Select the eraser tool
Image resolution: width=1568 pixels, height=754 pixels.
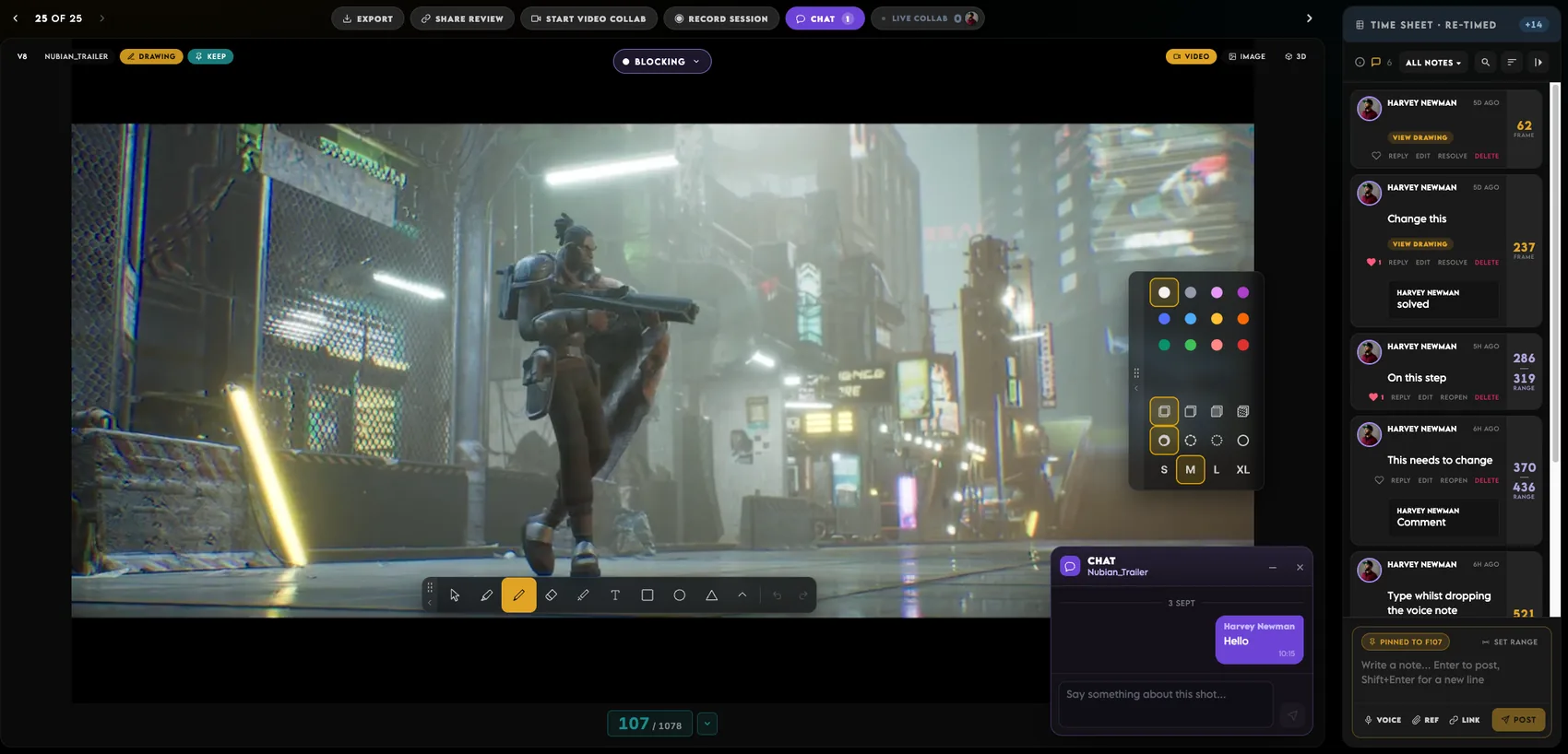point(551,595)
